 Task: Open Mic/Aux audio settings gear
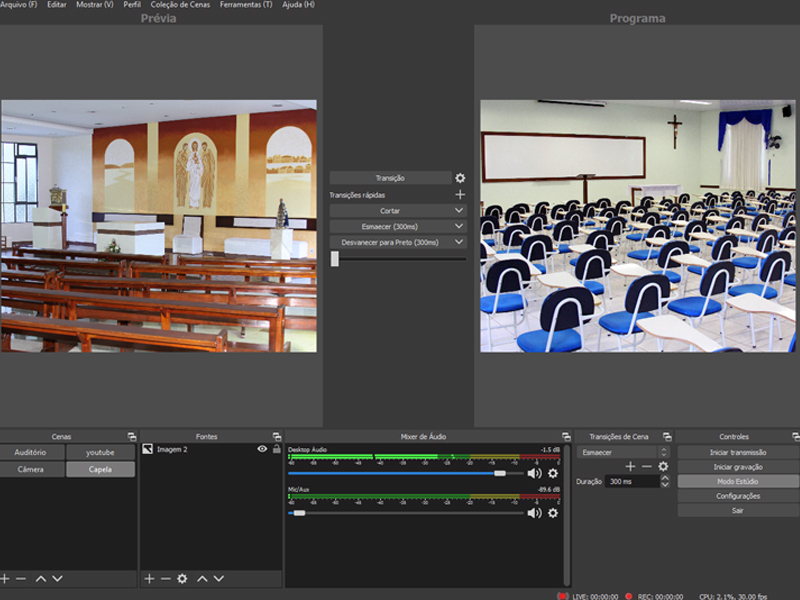tap(552, 513)
